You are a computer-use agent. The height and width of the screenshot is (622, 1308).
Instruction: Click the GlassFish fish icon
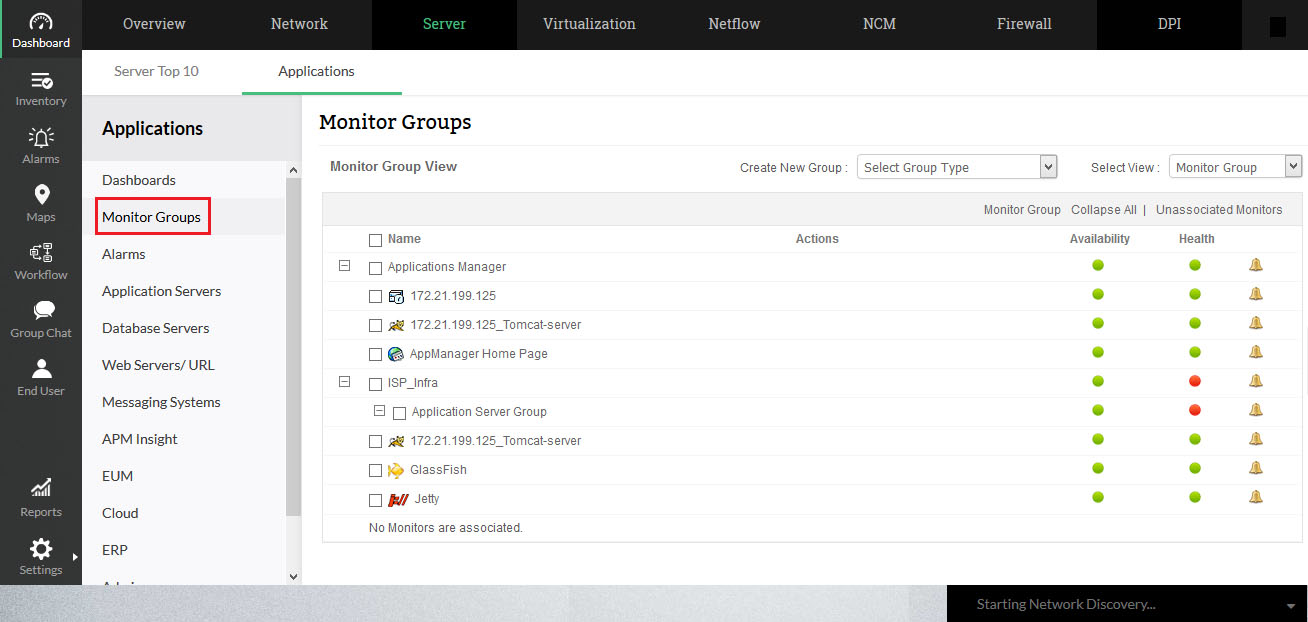tap(396, 470)
